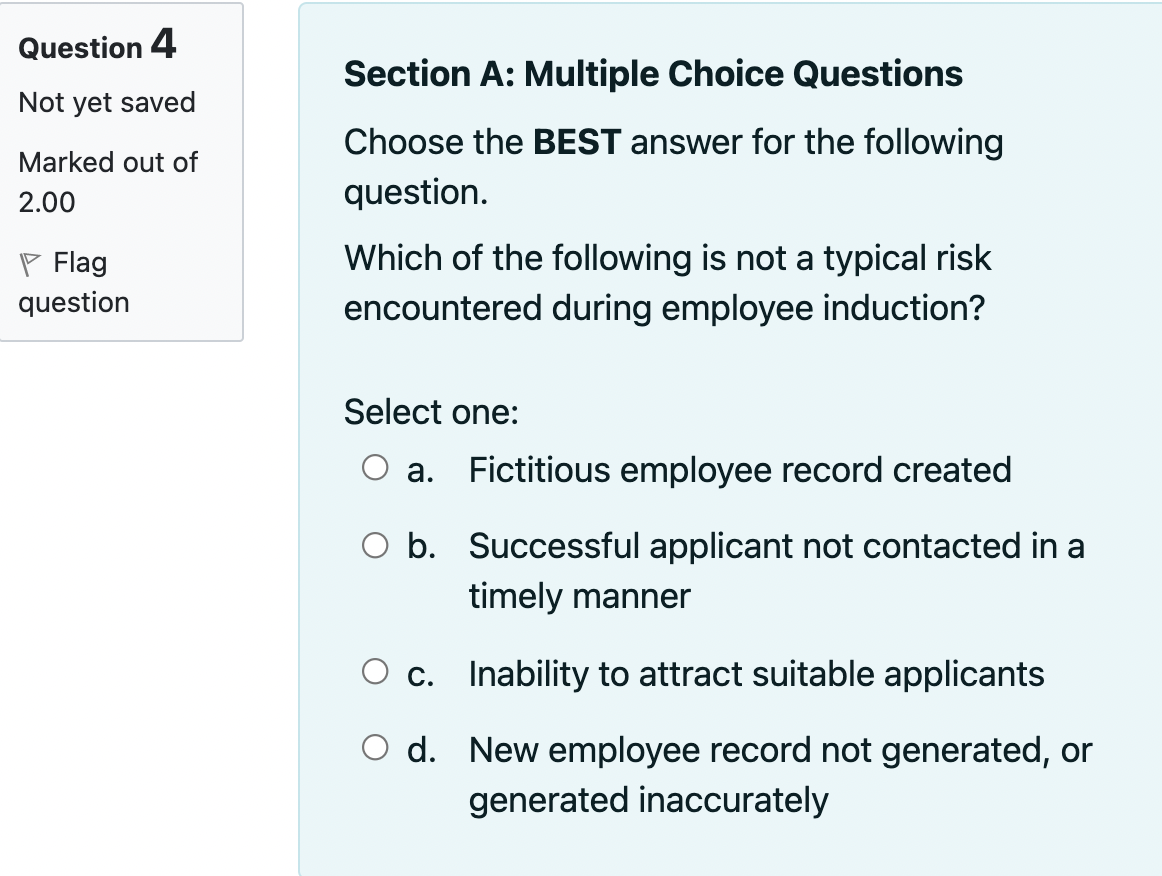Click the answer text for option c
The image size is (1162, 876).
click(756, 674)
